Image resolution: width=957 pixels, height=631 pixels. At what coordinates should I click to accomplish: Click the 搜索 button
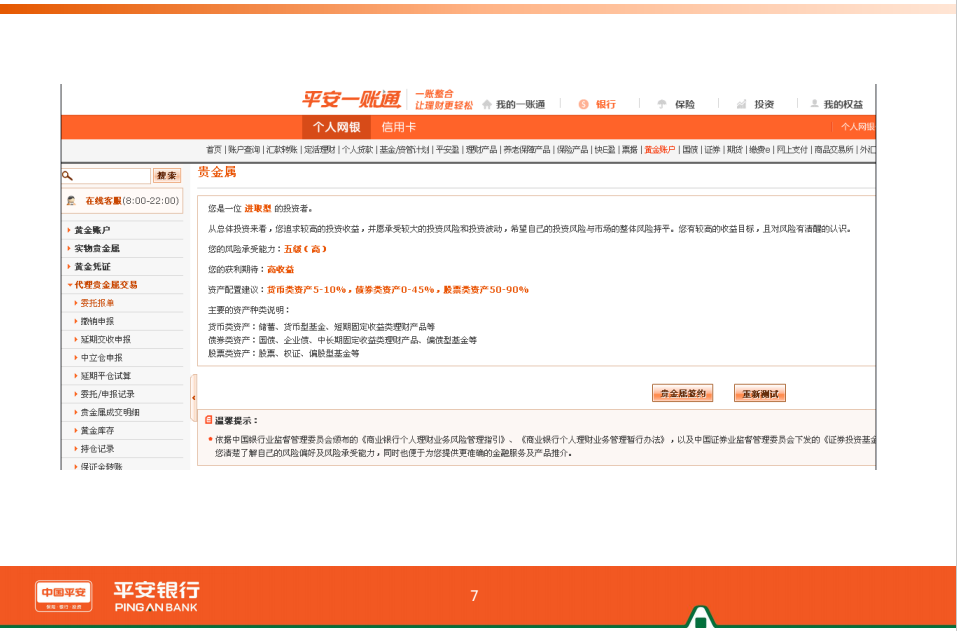167,176
